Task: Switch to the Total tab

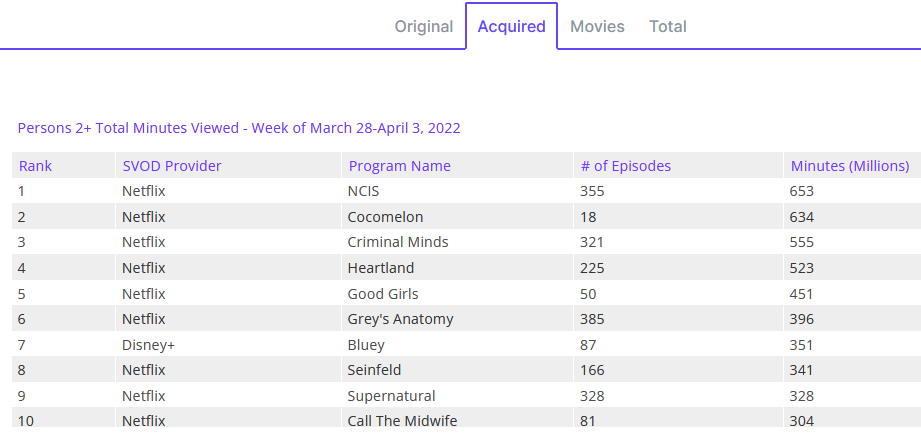Action: click(668, 26)
